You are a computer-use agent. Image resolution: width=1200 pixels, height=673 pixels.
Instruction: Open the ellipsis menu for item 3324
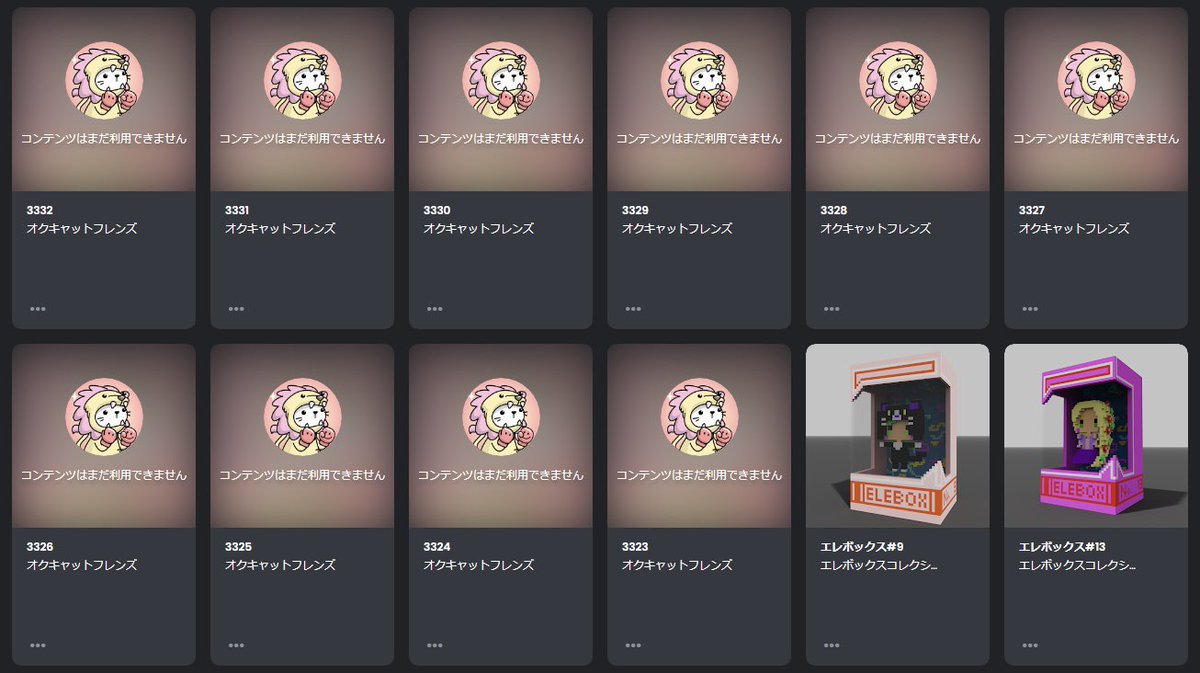(434, 646)
